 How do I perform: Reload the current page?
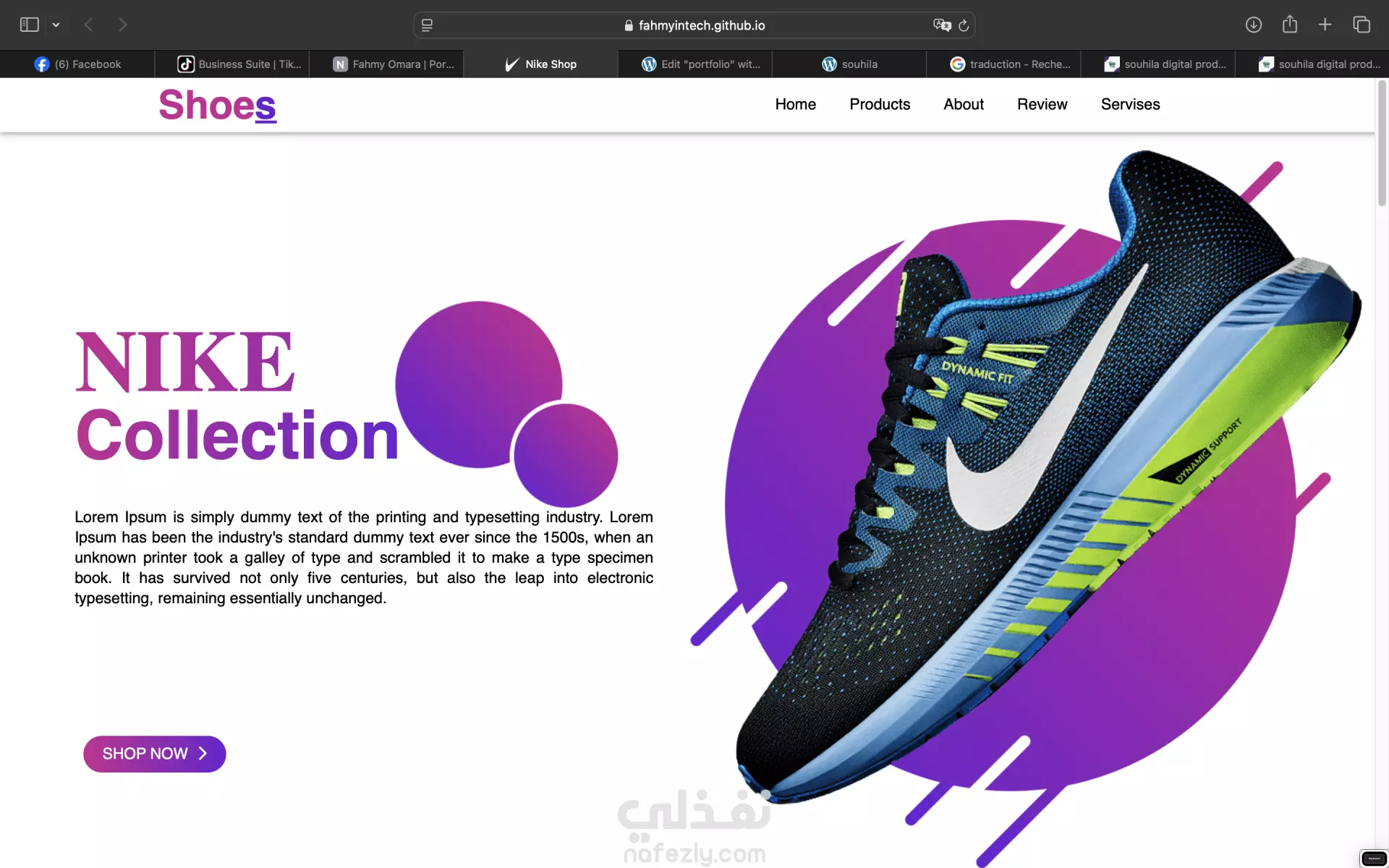click(x=964, y=25)
